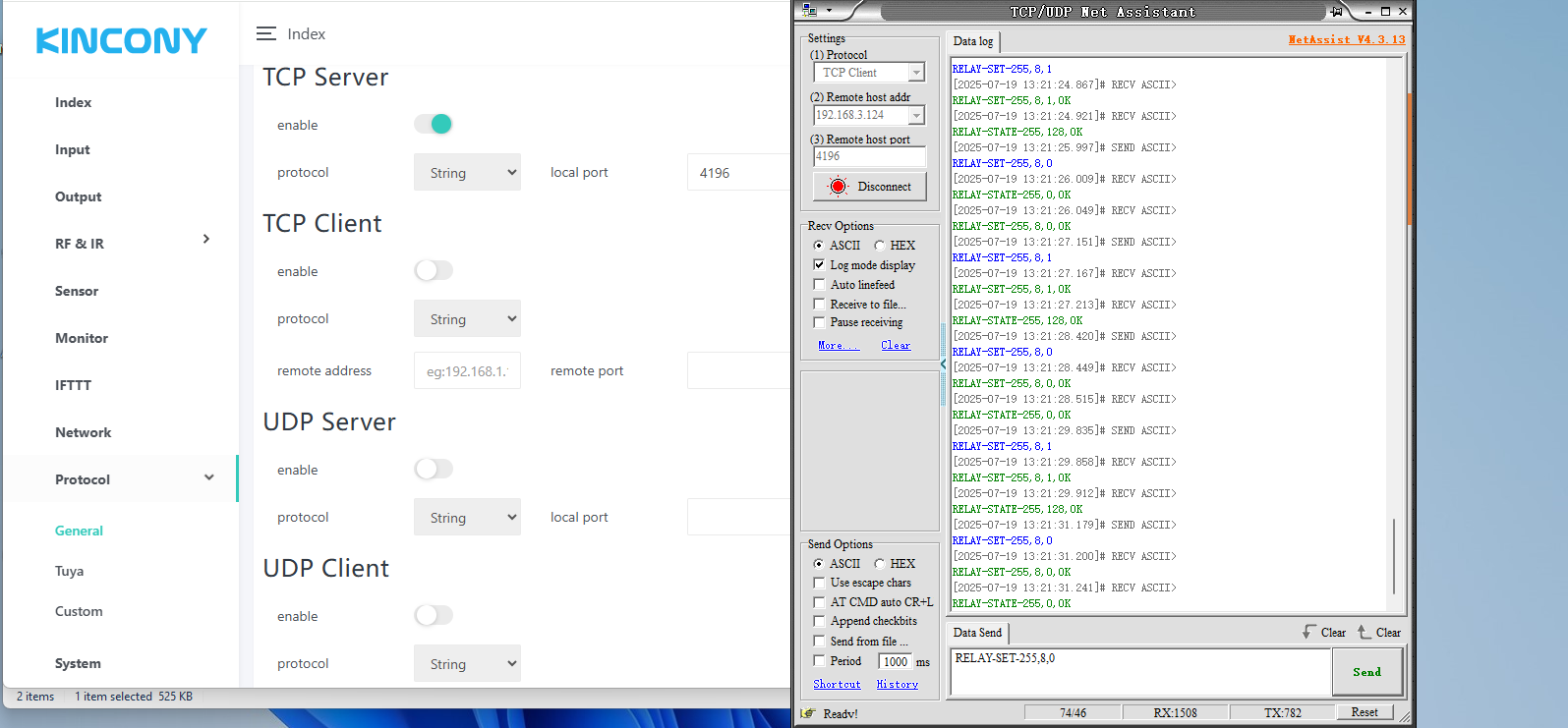Click the pointing hand Ready status icon
The image size is (1568, 728).
pos(808,713)
